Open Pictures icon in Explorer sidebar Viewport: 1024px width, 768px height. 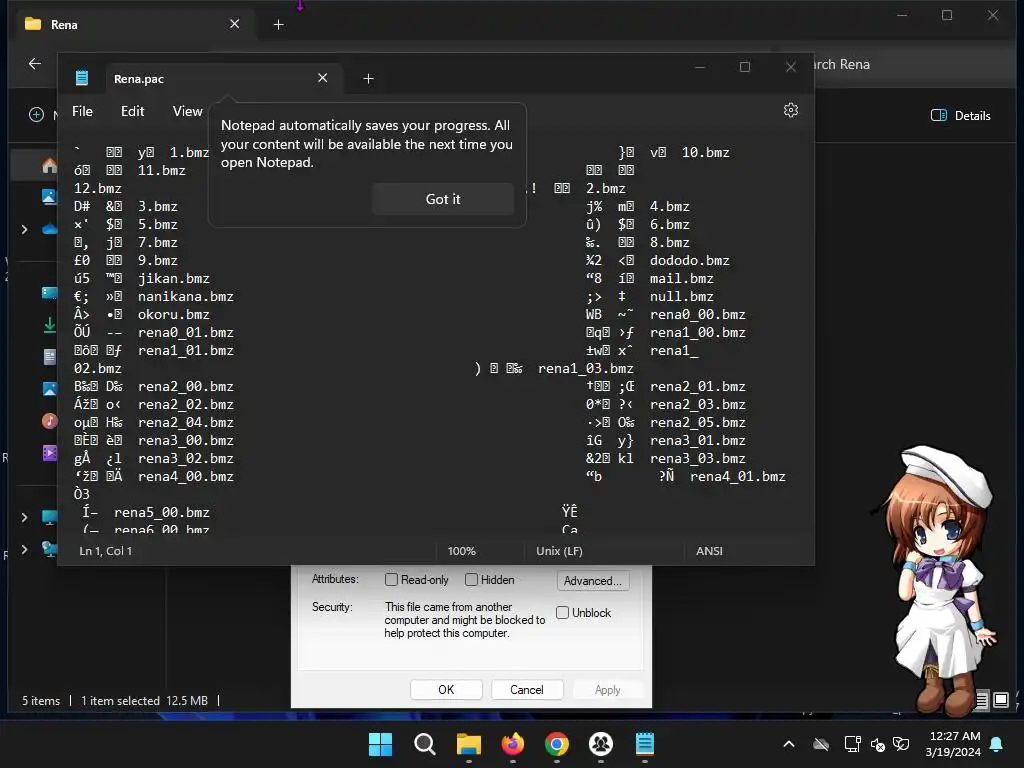(50, 389)
